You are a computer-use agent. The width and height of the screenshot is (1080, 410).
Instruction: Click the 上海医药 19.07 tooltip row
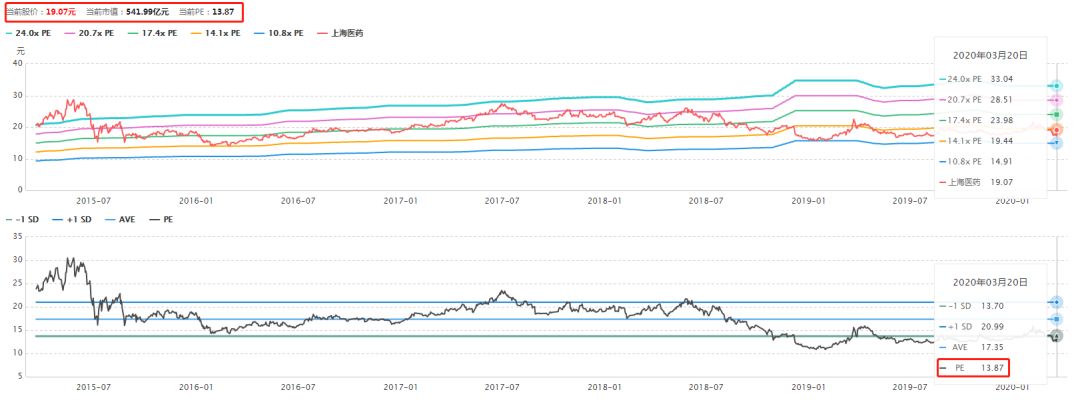pos(977,182)
